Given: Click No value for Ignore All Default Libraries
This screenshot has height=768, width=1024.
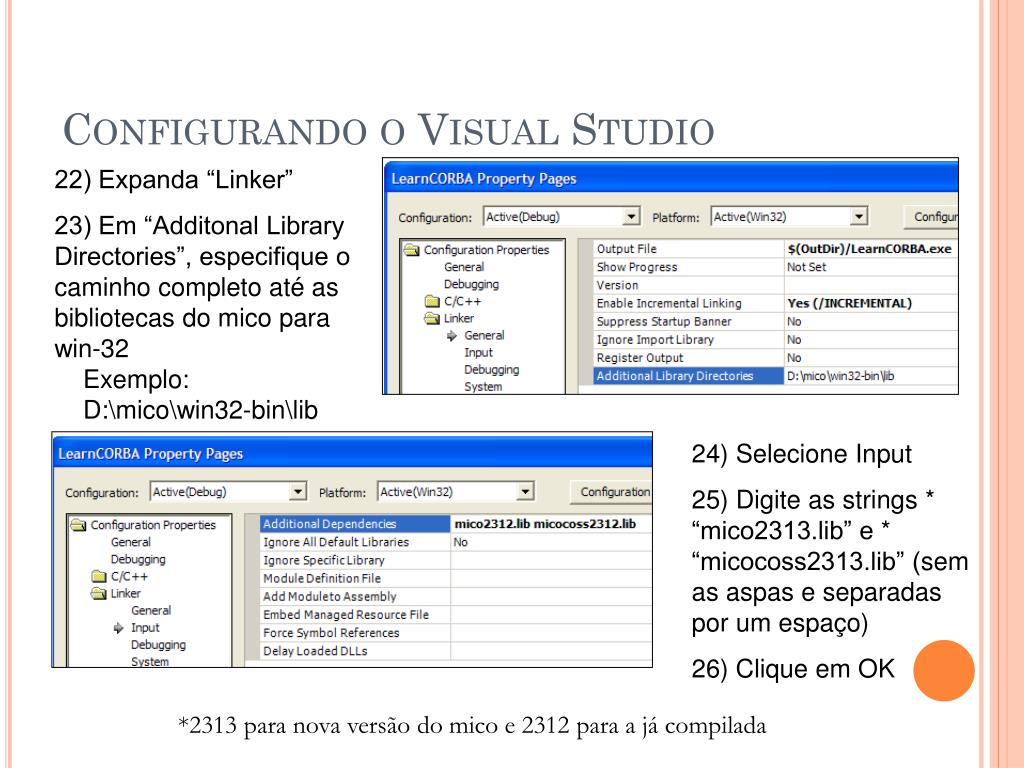Looking at the screenshot, I should tap(460, 542).
